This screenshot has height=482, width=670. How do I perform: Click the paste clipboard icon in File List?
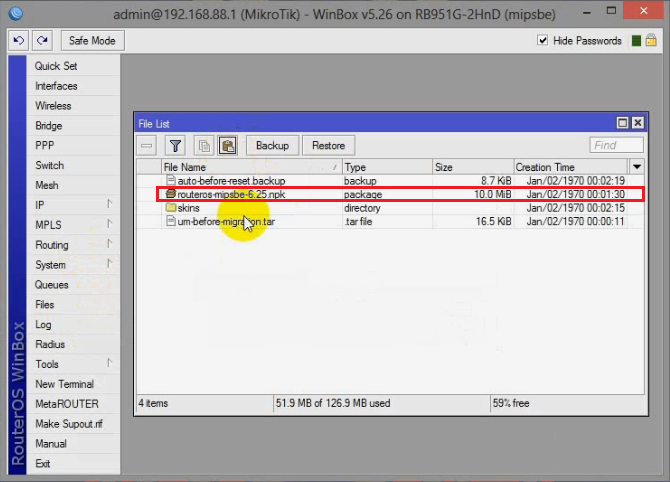(228, 146)
